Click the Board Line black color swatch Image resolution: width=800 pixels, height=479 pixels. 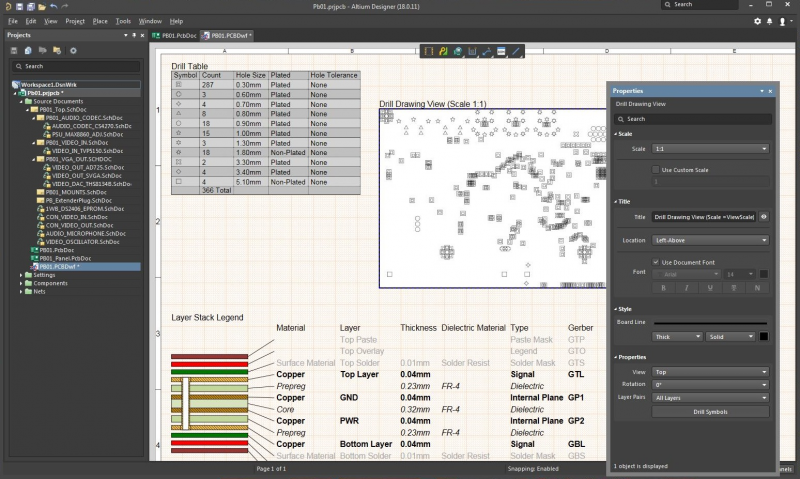point(762,336)
